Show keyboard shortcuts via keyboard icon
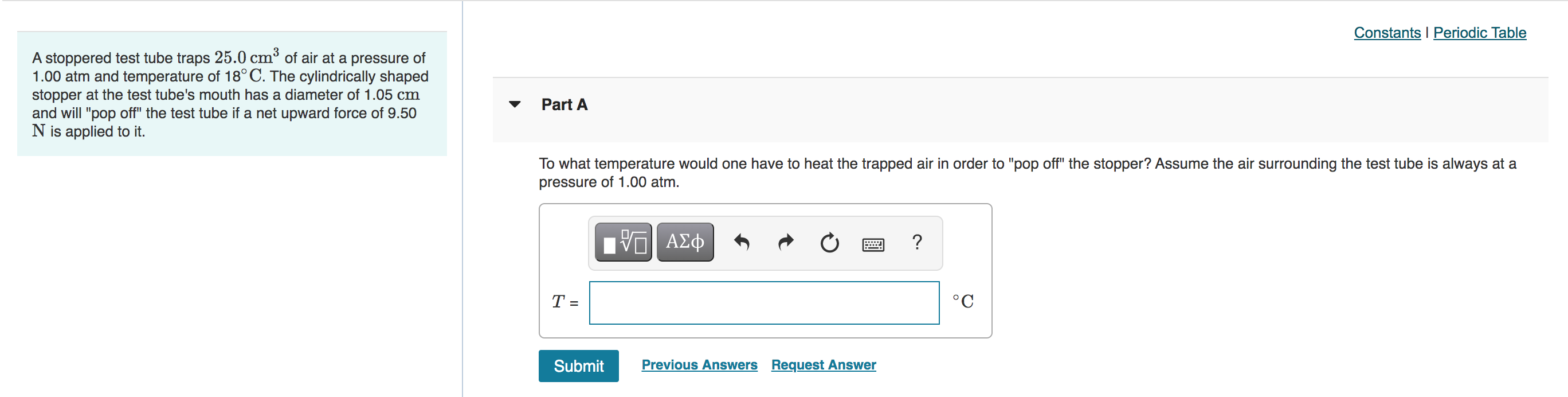 pyautogui.click(x=873, y=245)
